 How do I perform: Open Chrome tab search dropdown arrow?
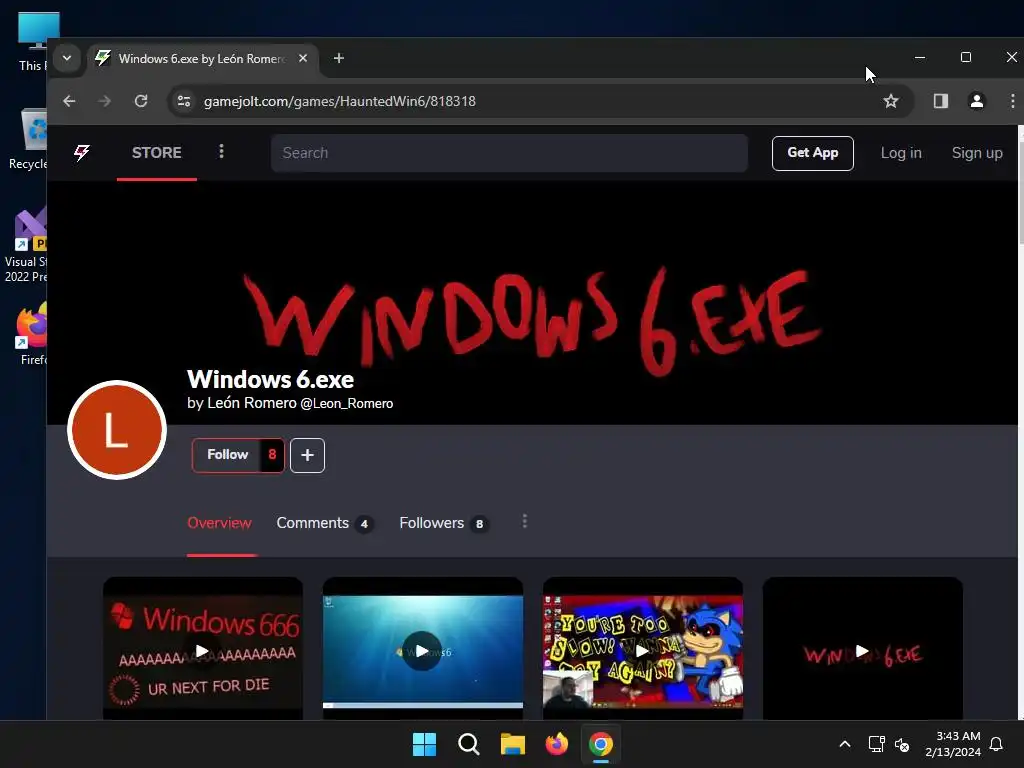(67, 58)
